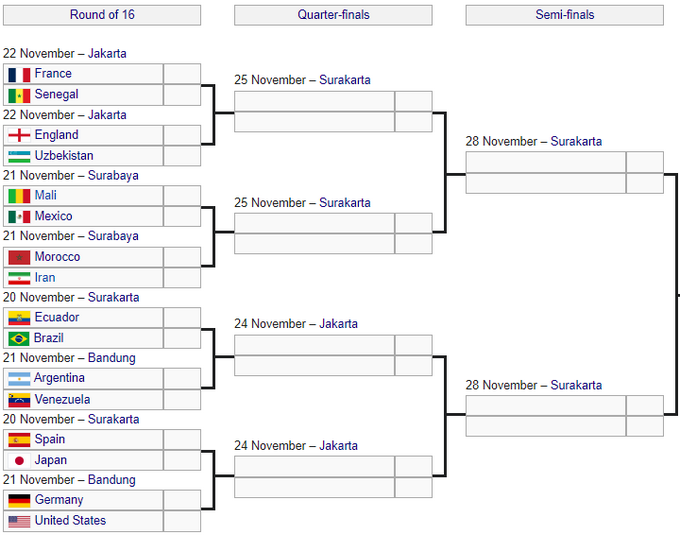Viewport: 680px width, 535px height.
Task: Click the first Surabaya venue link
Action: [x=112, y=176]
